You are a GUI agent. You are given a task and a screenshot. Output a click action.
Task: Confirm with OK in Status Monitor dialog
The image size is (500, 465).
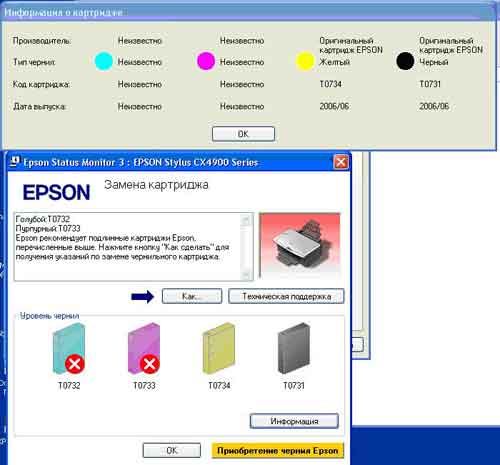click(x=172, y=450)
